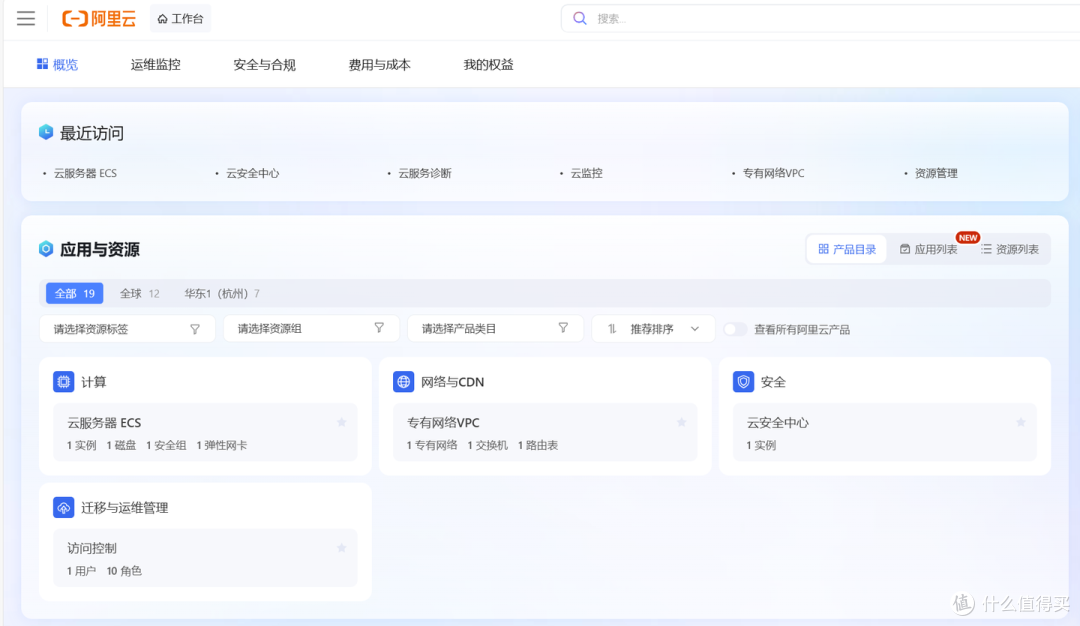Switch to the 费用与成本 tab
The width and height of the screenshot is (1080, 626).
point(380,65)
